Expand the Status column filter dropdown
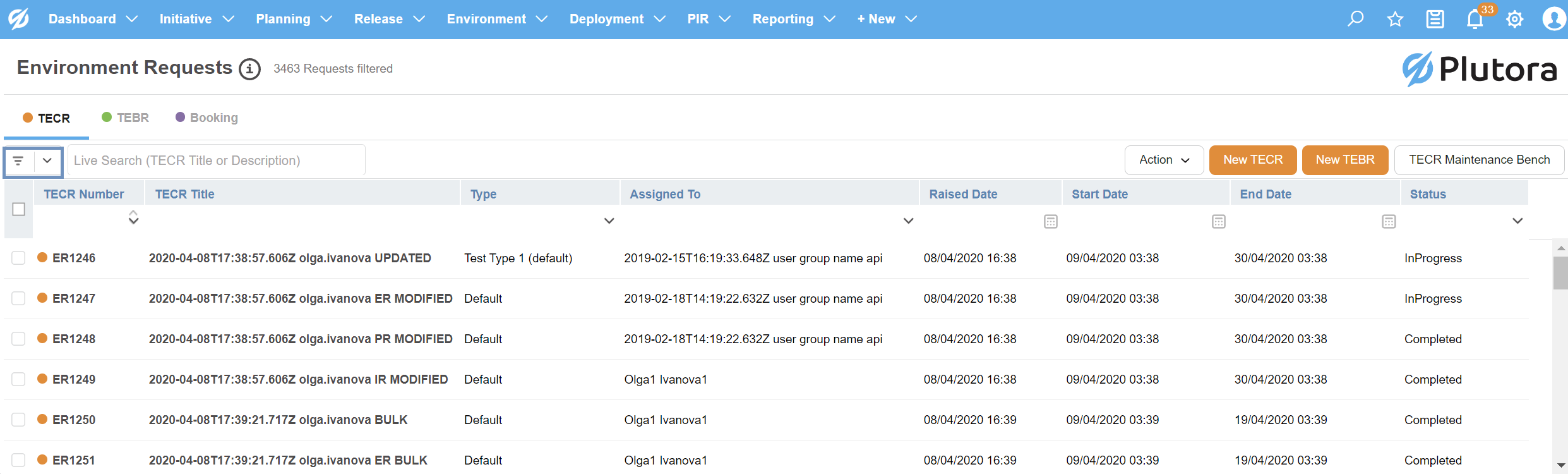The height and width of the screenshot is (474, 1568). pyautogui.click(x=1517, y=221)
